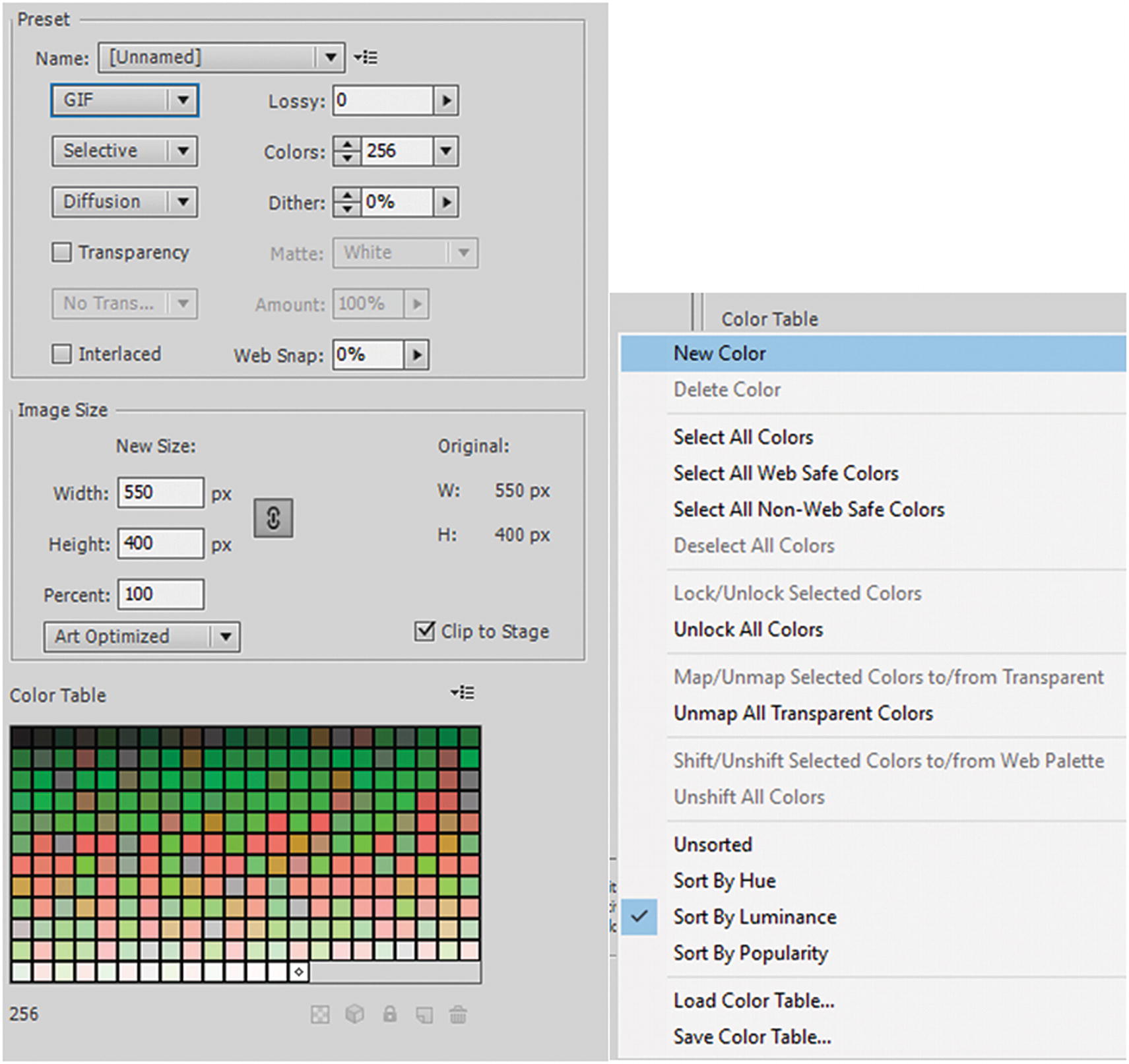Select Sort By Hue menu item

coord(724,881)
